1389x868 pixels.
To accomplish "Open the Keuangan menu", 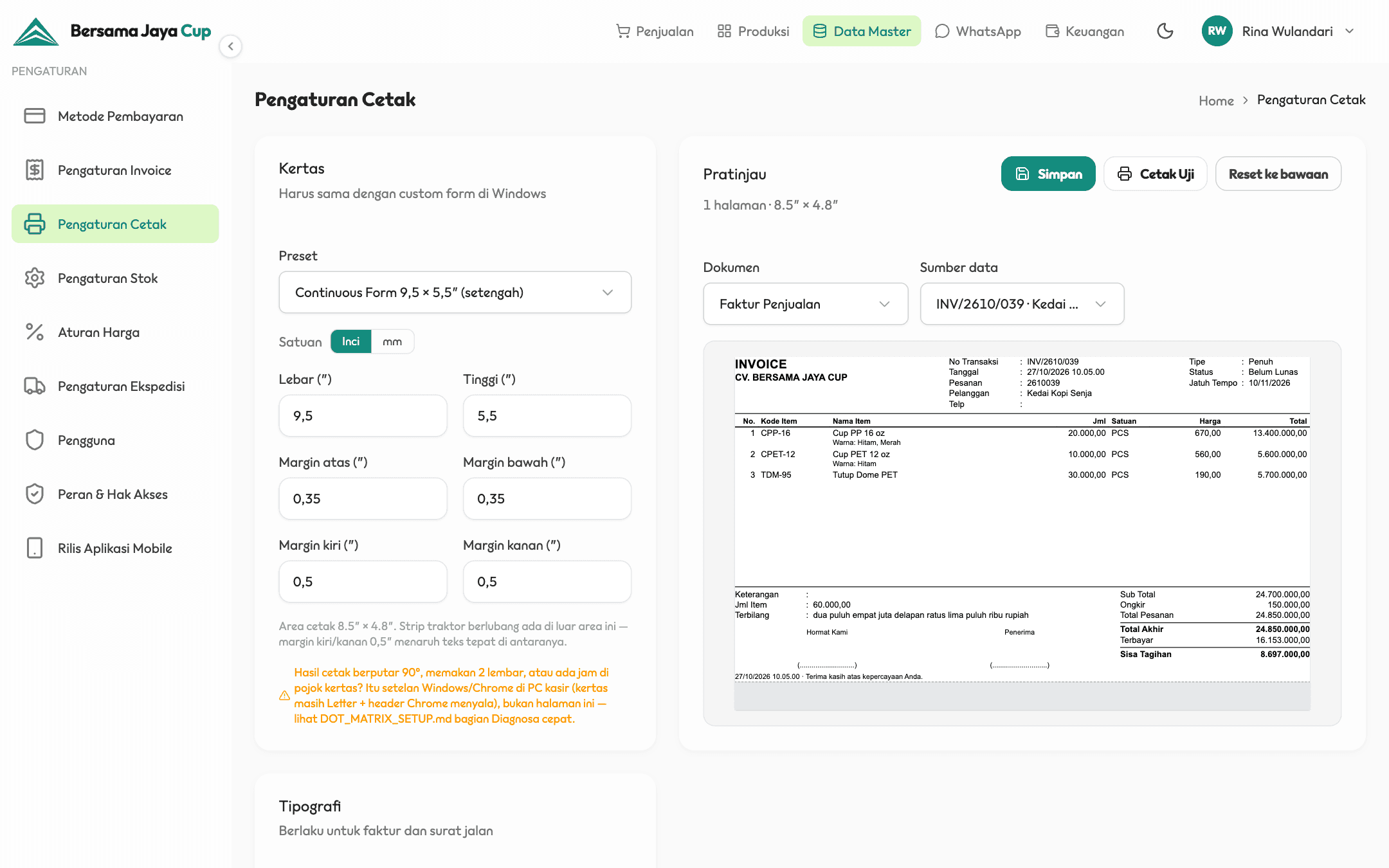I will pyautogui.click(x=1085, y=31).
